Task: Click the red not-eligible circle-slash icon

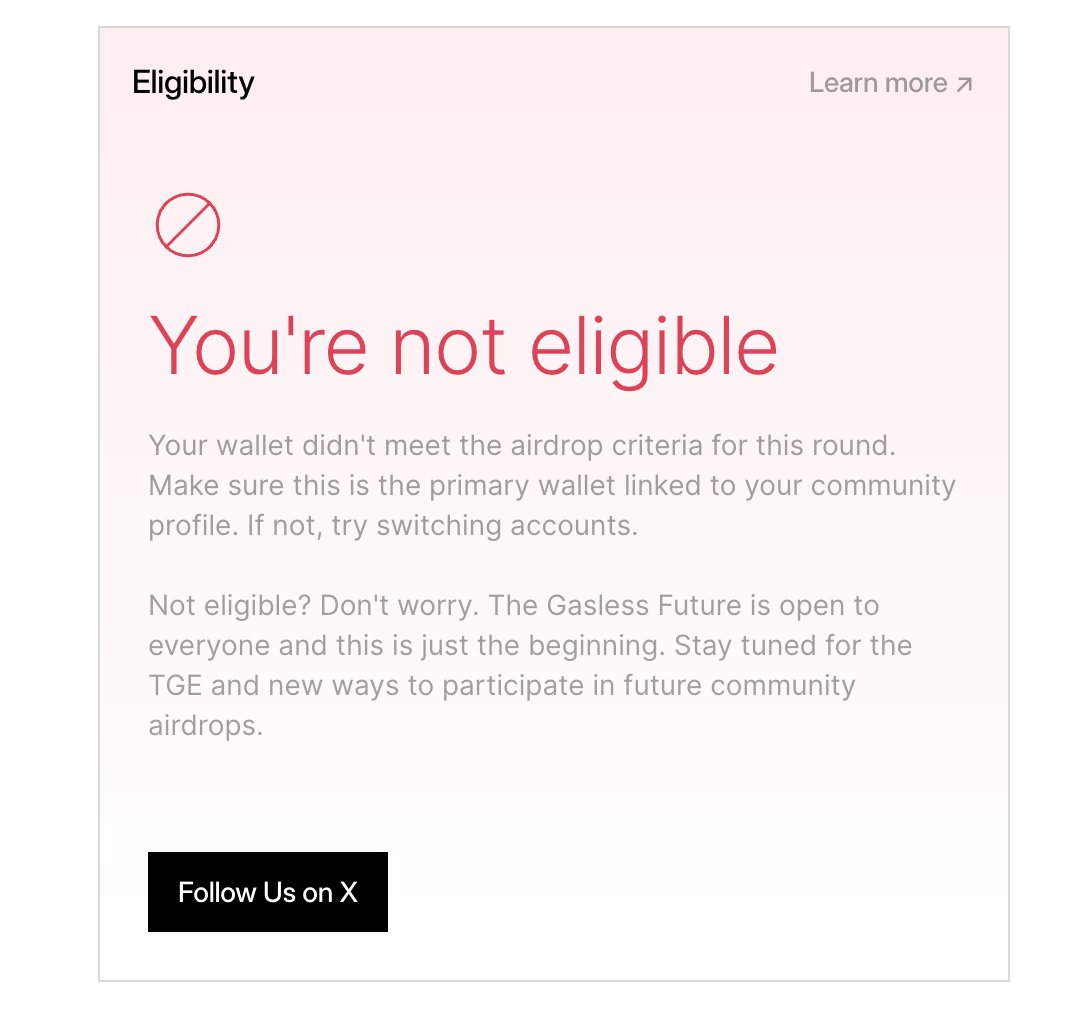Action: coord(188,225)
